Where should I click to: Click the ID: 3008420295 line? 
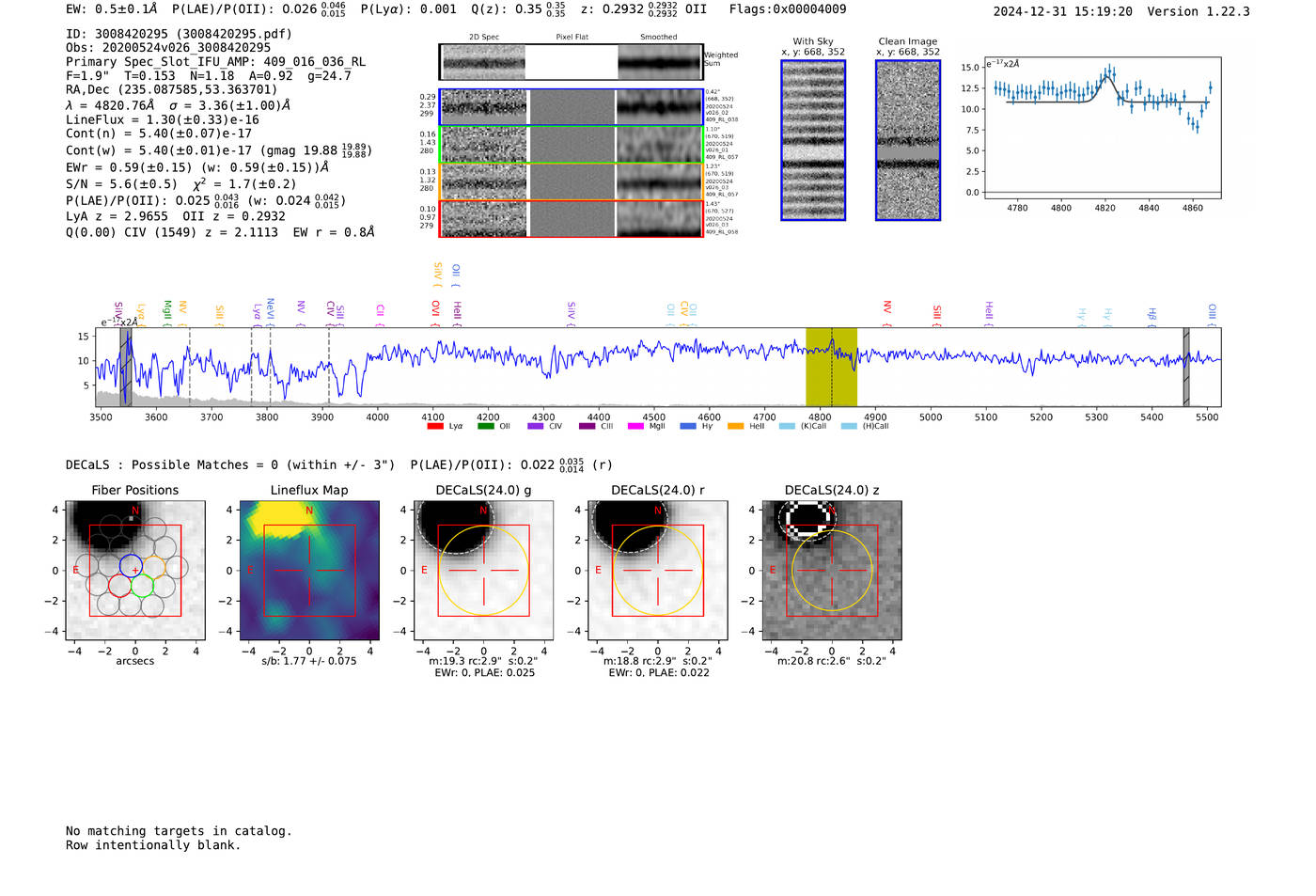pos(179,34)
